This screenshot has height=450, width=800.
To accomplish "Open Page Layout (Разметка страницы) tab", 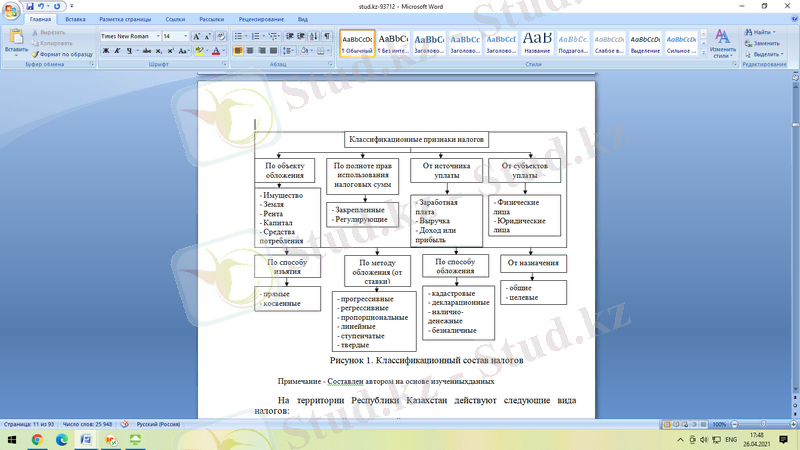I will 125,19.
